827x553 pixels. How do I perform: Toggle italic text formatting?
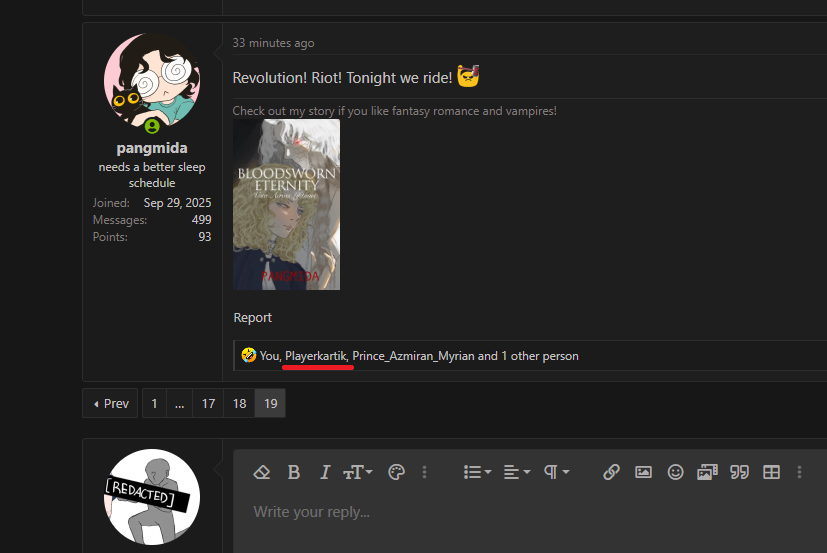click(324, 472)
